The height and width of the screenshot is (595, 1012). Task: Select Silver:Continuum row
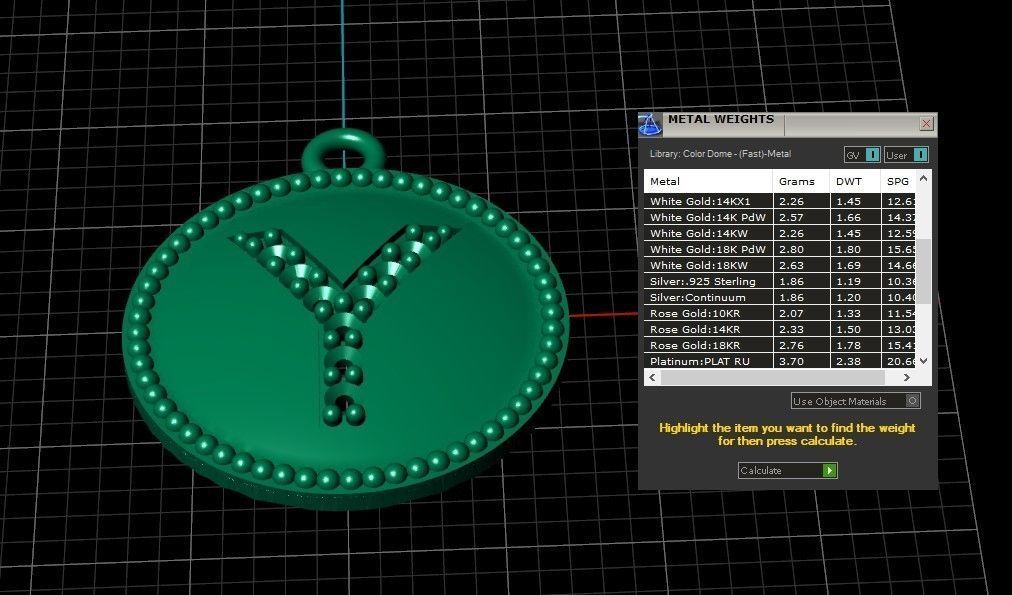[779, 298]
